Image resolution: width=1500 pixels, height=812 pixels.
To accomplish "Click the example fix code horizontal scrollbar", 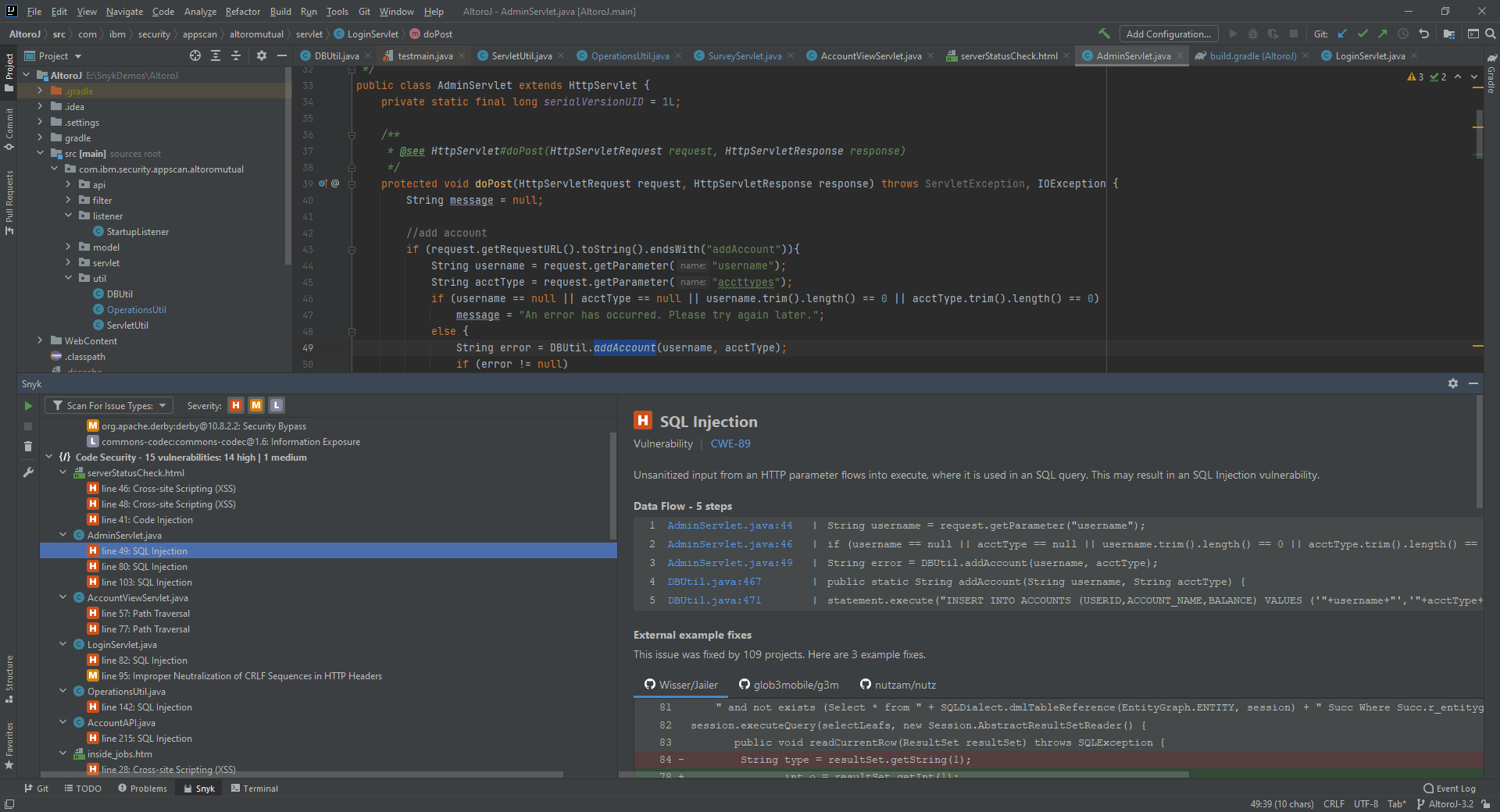I will tap(904, 775).
